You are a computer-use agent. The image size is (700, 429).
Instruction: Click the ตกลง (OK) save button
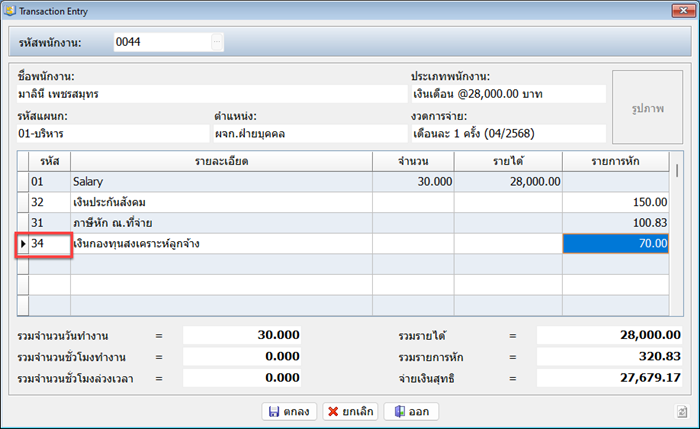(x=286, y=411)
